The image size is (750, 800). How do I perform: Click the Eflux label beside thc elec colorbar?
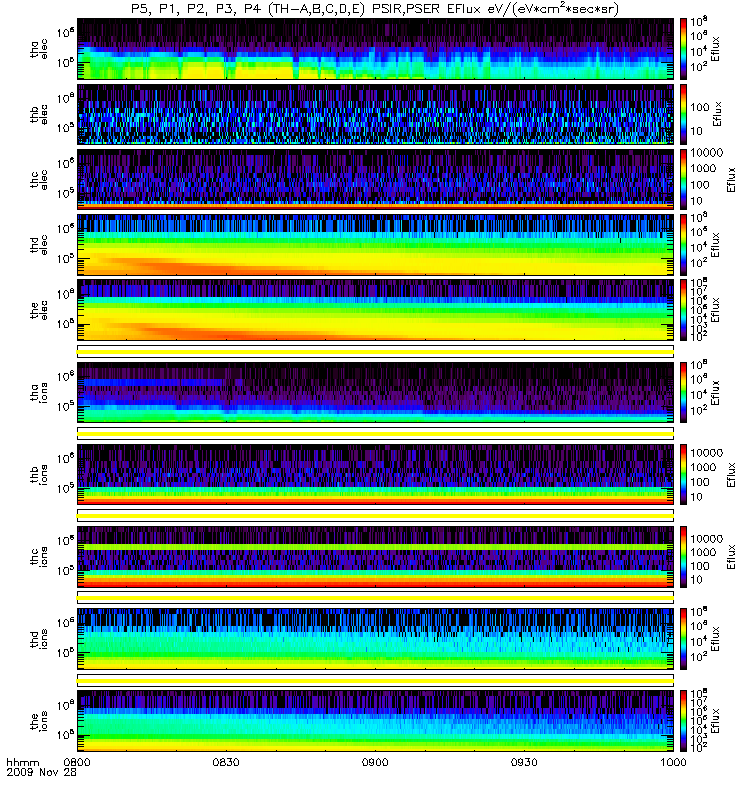(x=732, y=180)
